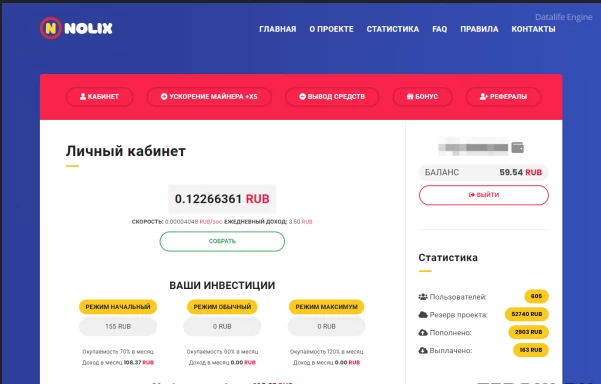Select the Режим начальный investment badge
The width and height of the screenshot is (601, 384).
pyautogui.click(x=118, y=307)
